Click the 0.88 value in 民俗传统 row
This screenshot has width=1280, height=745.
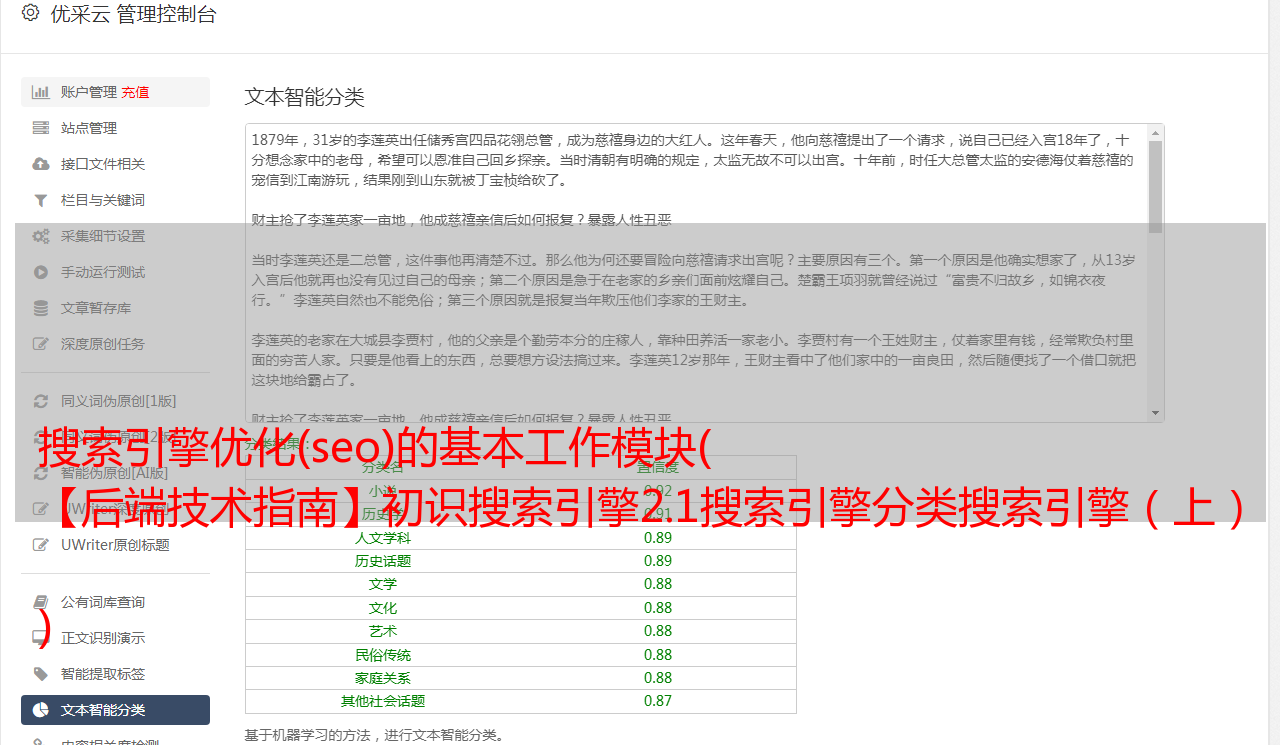pos(658,655)
